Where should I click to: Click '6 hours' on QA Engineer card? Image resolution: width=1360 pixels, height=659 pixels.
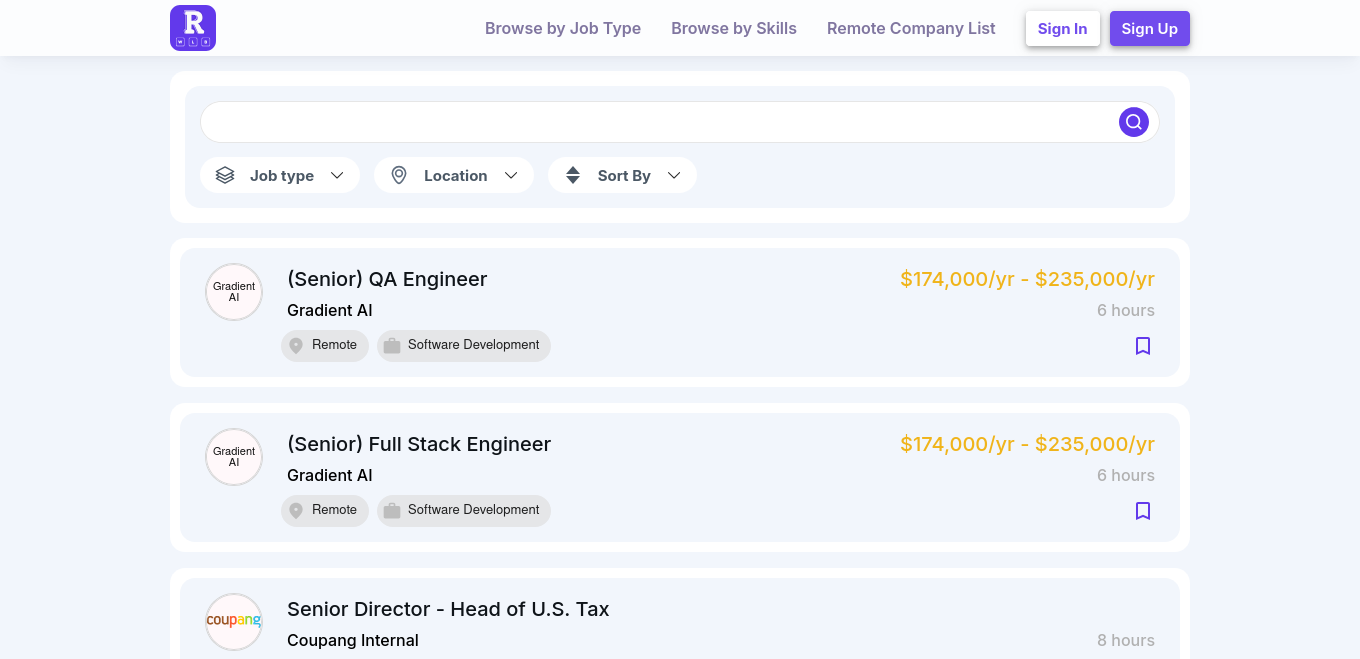click(1126, 310)
